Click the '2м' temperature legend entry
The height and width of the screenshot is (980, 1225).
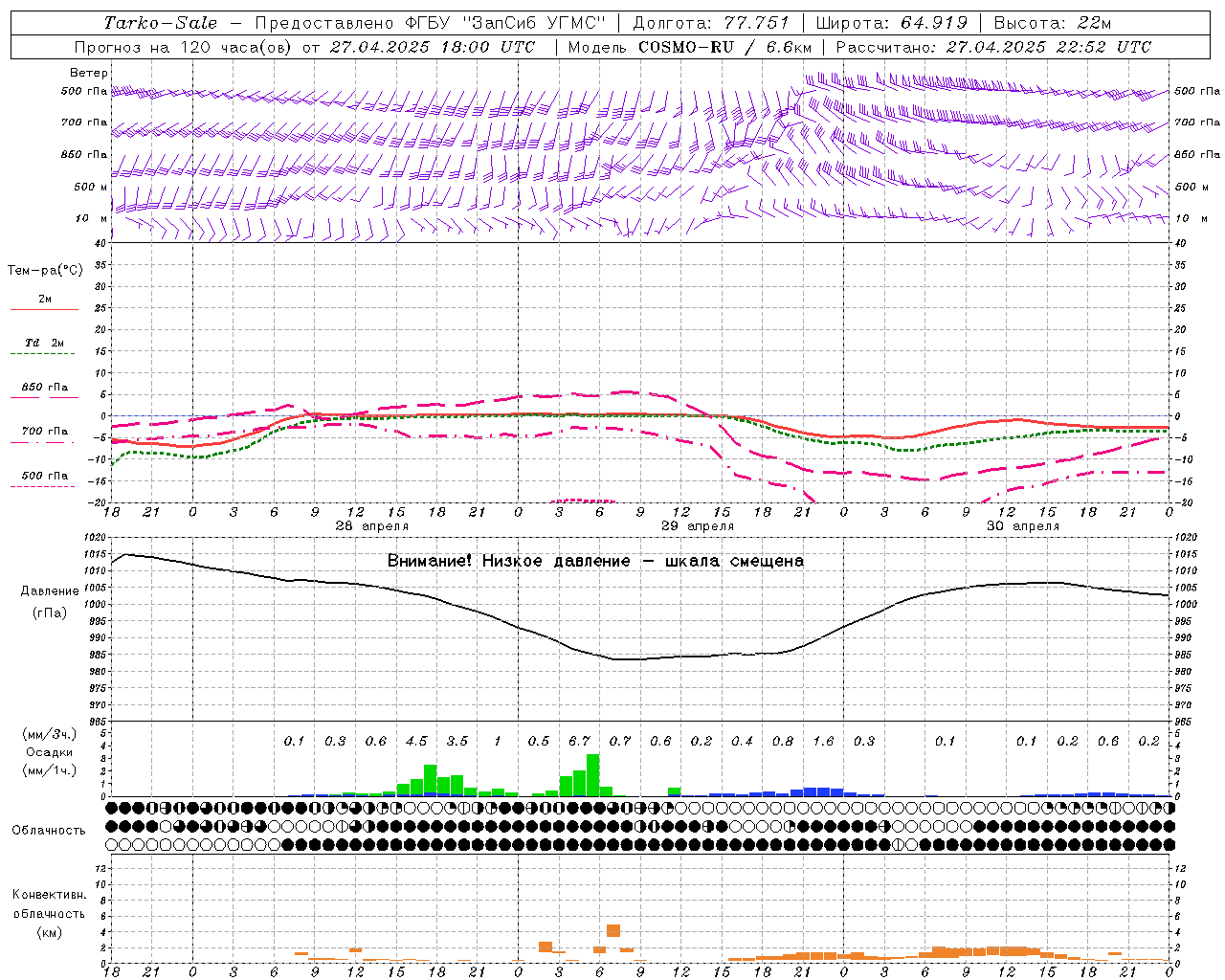45,300
